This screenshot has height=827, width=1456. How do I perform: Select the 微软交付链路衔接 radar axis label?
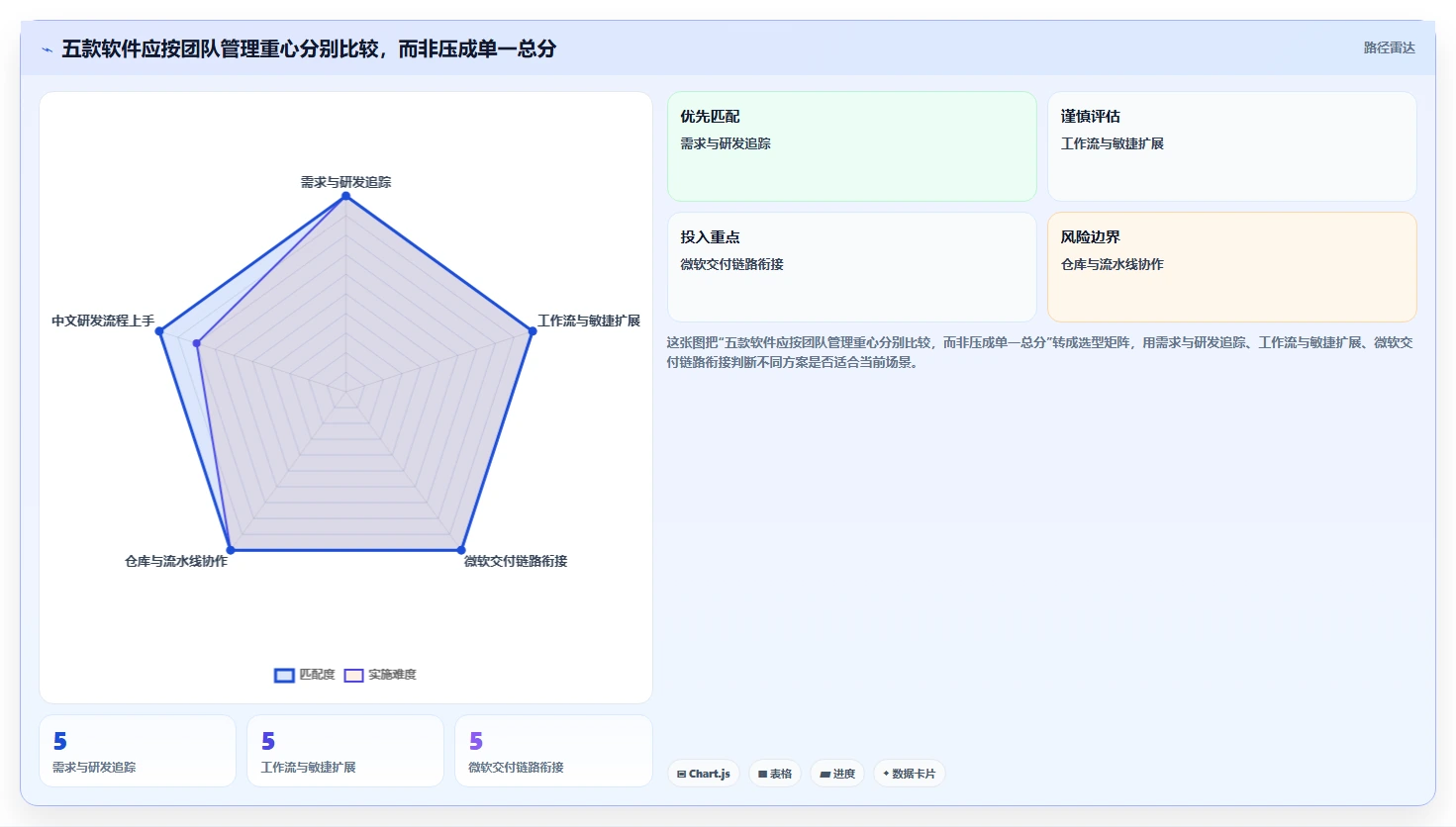[516, 561]
